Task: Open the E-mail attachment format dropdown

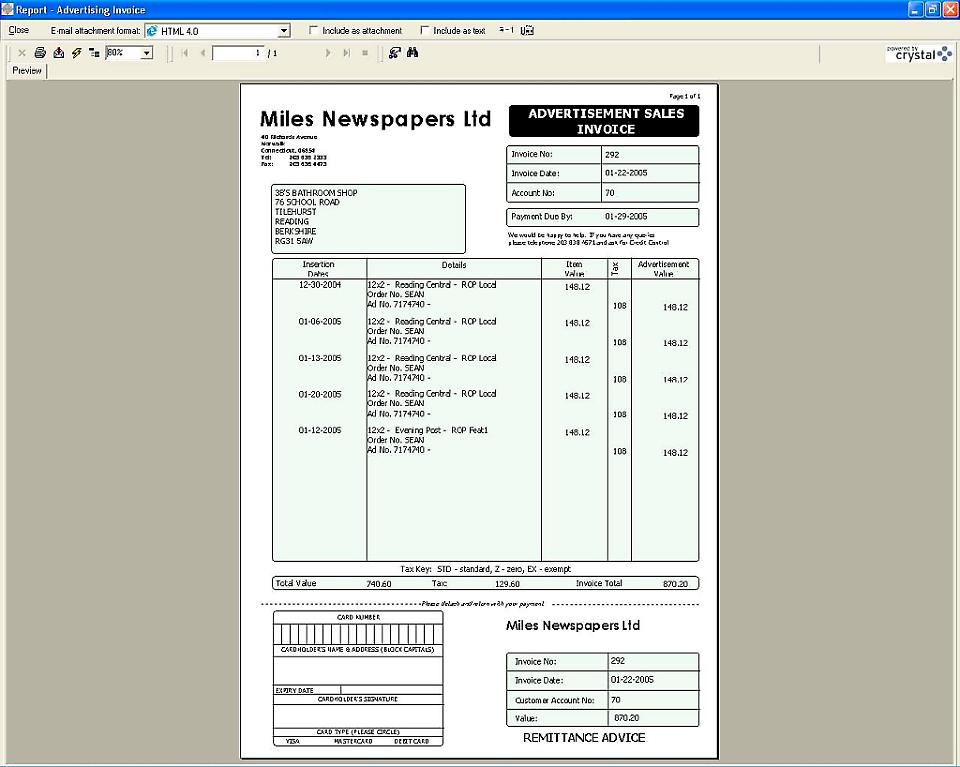Action: pos(284,31)
